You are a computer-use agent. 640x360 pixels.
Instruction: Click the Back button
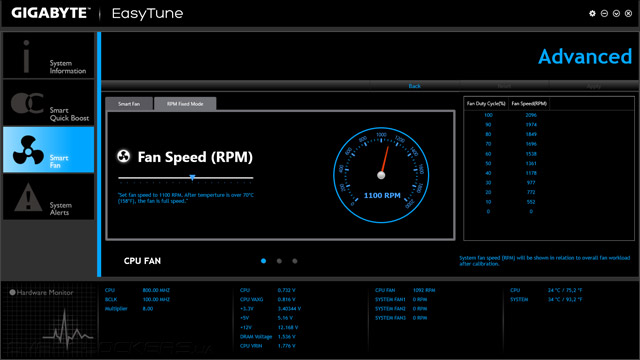click(x=415, y=86)
